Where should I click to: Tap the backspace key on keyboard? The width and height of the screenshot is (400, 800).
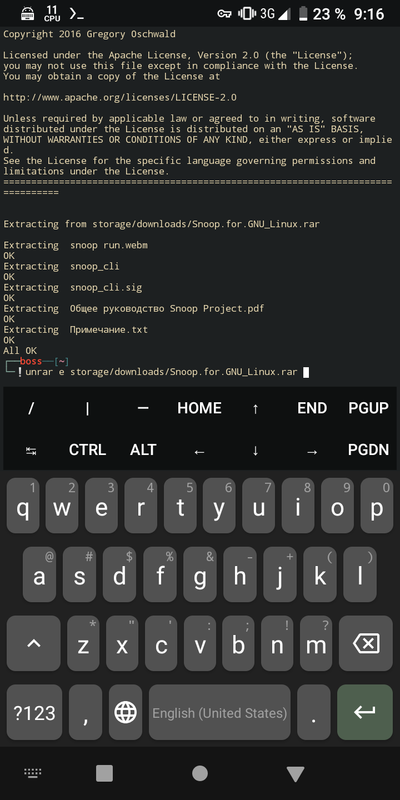[x=366, y=643]
